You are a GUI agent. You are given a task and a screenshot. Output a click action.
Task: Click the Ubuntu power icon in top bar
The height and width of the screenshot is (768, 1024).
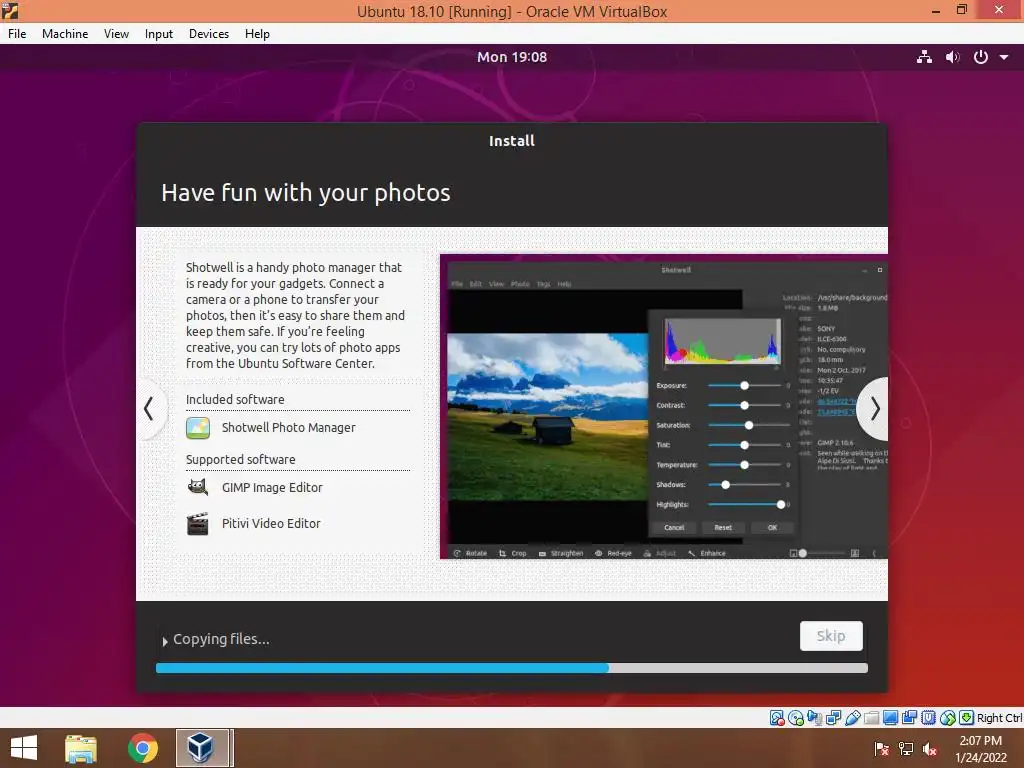[x=980, y=57]
